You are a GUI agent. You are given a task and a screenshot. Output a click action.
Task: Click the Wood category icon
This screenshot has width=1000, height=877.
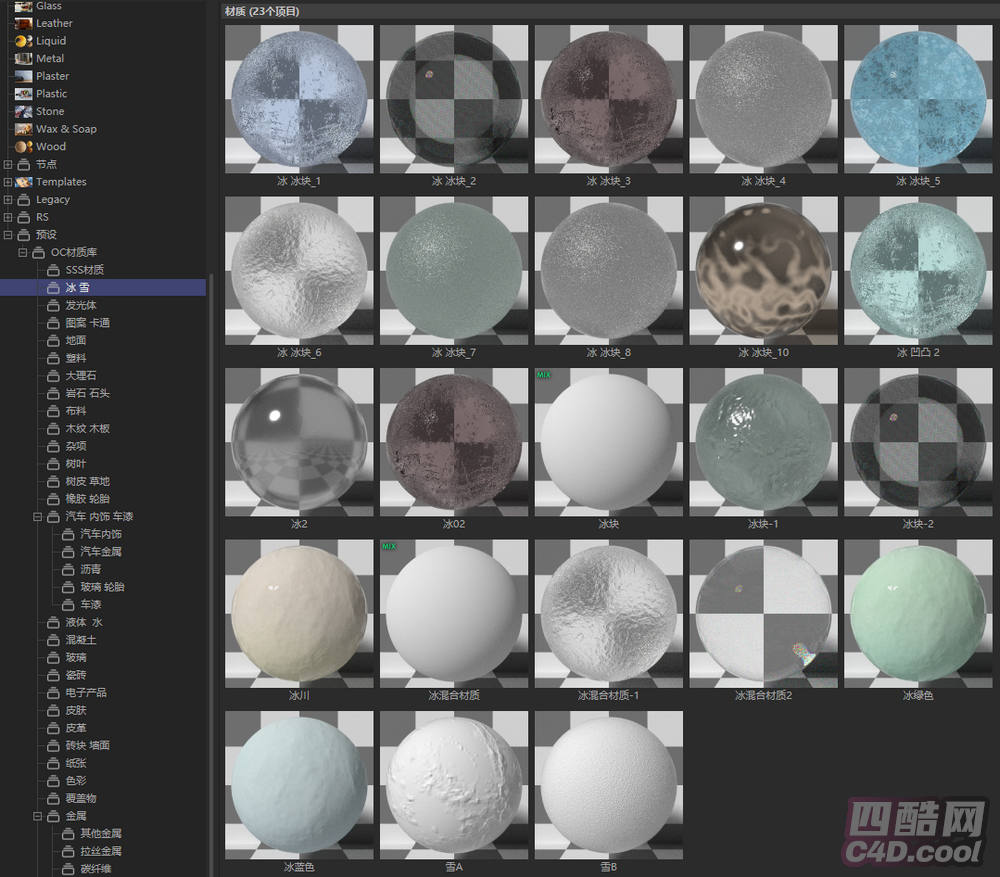point(23,147)
